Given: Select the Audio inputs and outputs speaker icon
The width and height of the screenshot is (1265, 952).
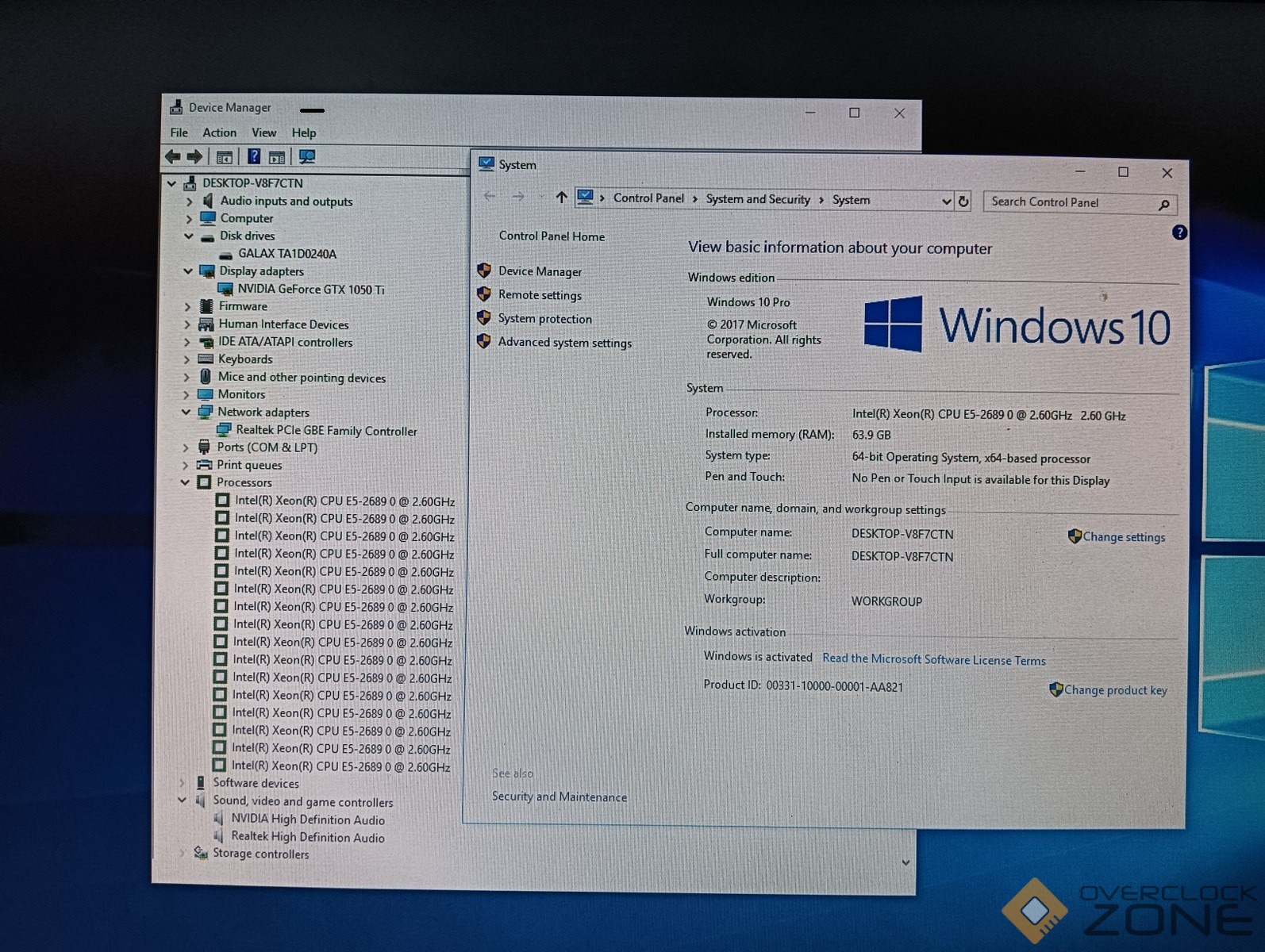Looking at the screenshot, I should [208, 201].
